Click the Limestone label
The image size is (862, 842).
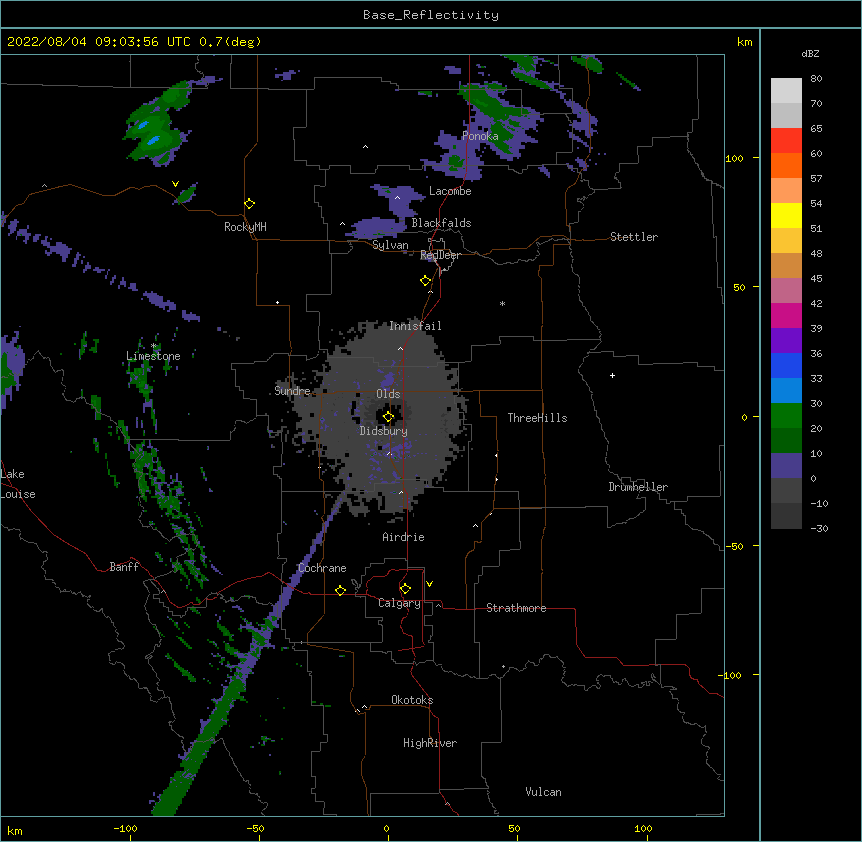[153, 356]
